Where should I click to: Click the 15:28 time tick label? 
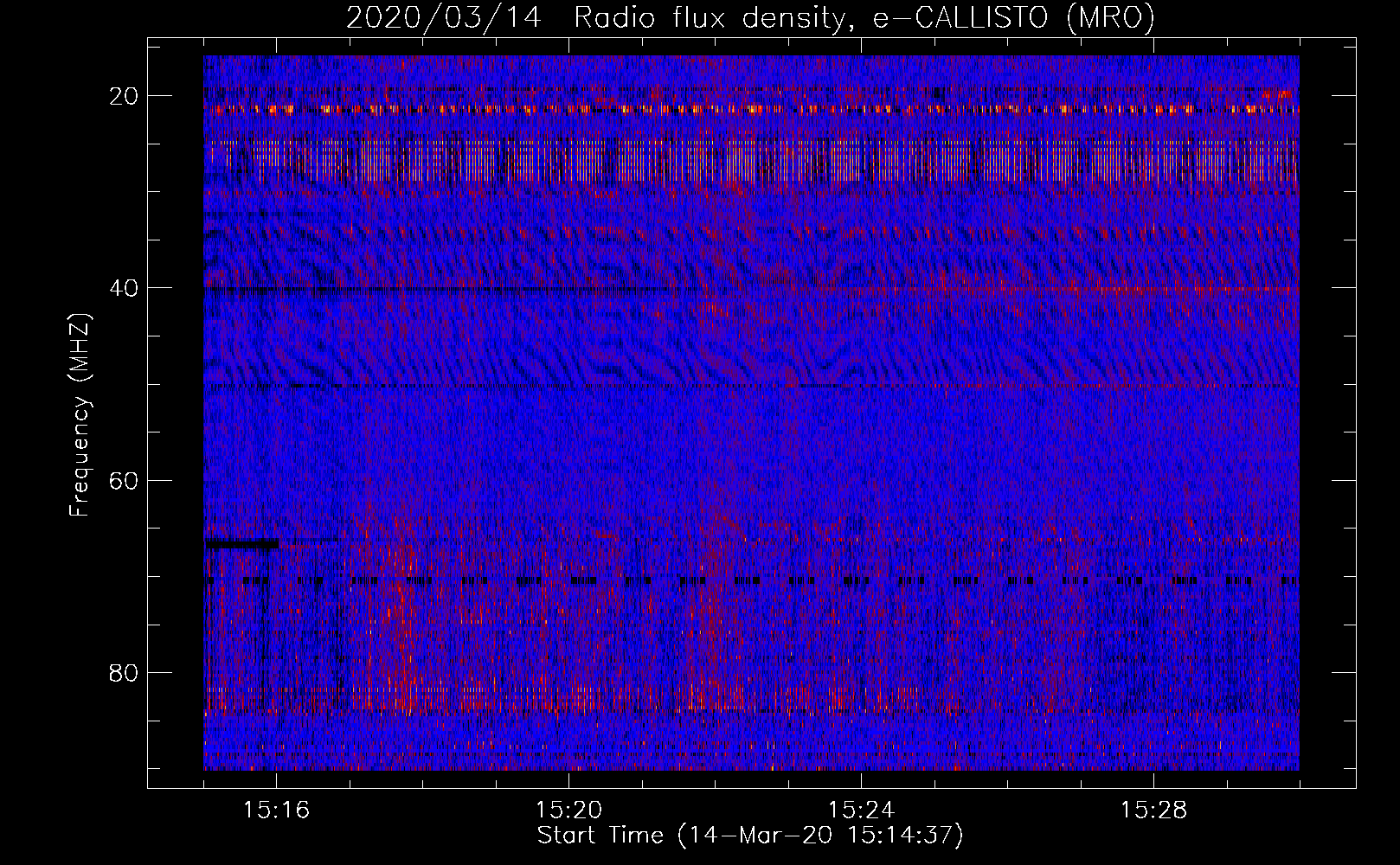pos(1153,811)
